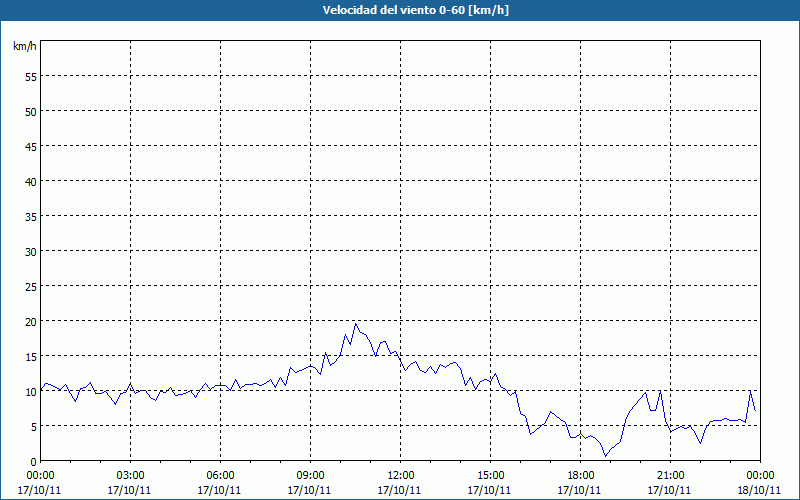Select the 55 label on the y-axis
800x500 pixels.
pos(30,76)
